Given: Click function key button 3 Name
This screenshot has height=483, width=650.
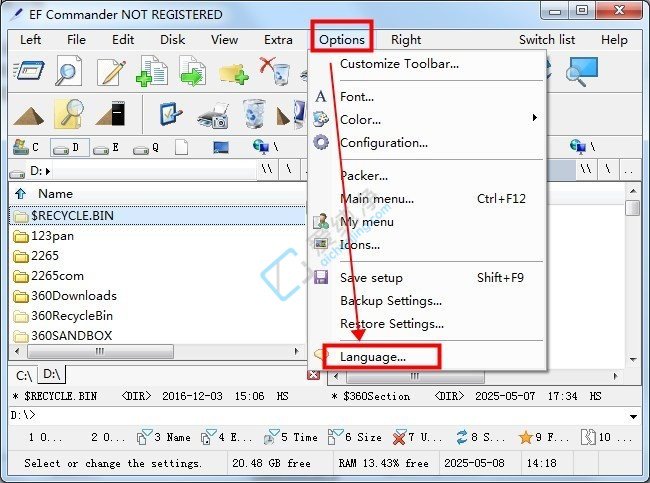Looking at the screenshot, I should point(164,437).
